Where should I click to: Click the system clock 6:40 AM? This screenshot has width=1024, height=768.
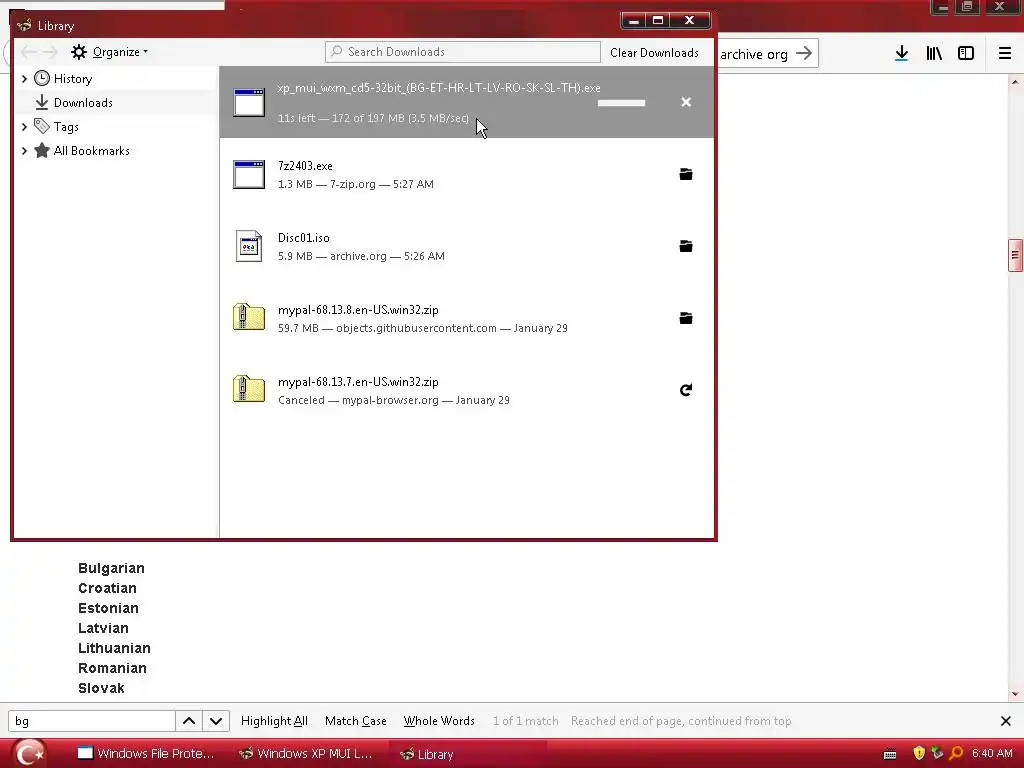click(992, 753)
